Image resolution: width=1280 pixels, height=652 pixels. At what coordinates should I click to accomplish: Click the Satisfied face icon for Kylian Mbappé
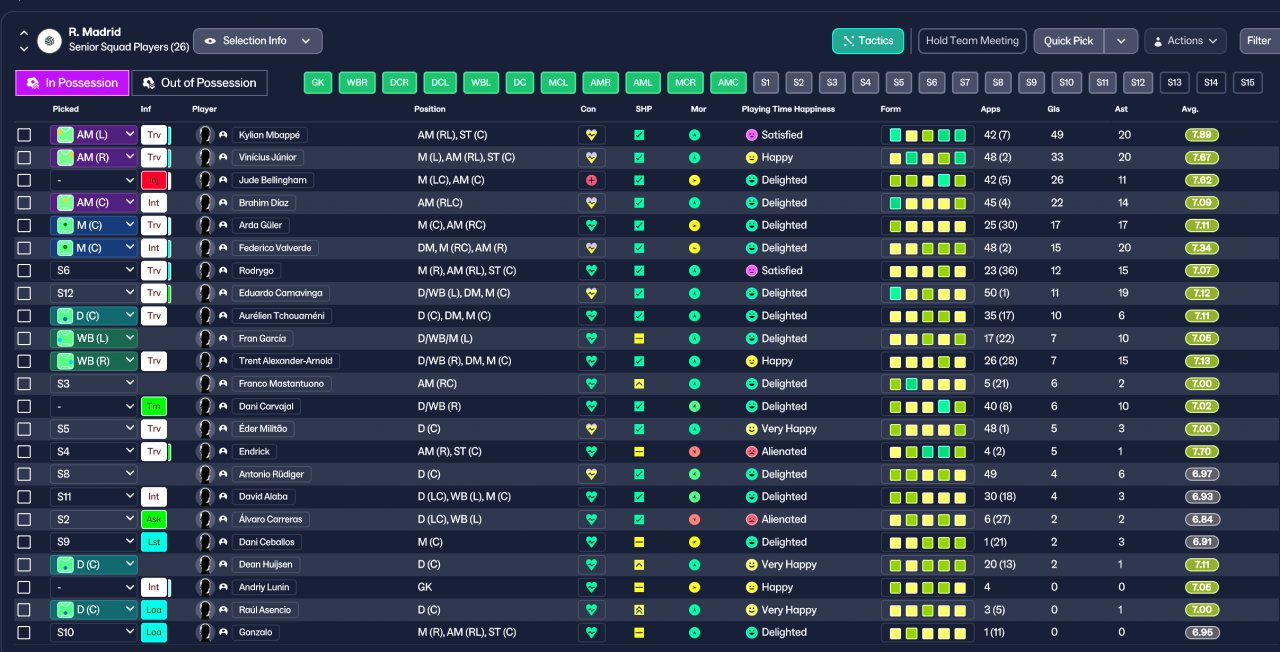(x=752, y=135)
